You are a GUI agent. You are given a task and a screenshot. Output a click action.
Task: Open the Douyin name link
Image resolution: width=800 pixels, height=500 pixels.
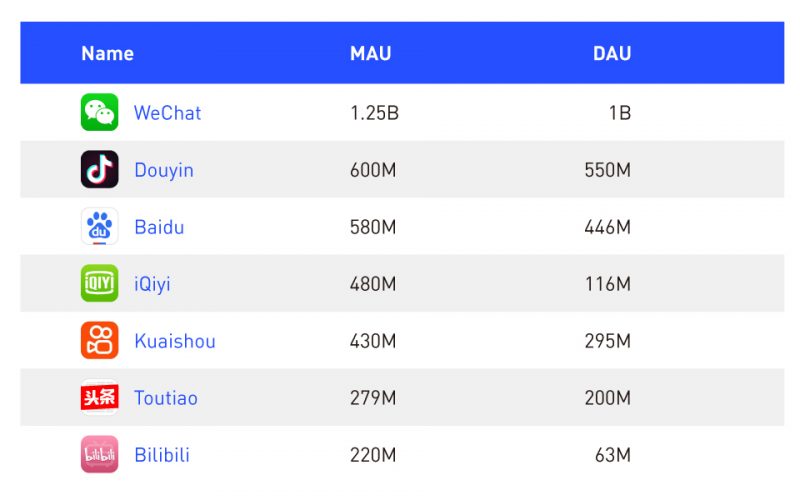coord(164,170)
